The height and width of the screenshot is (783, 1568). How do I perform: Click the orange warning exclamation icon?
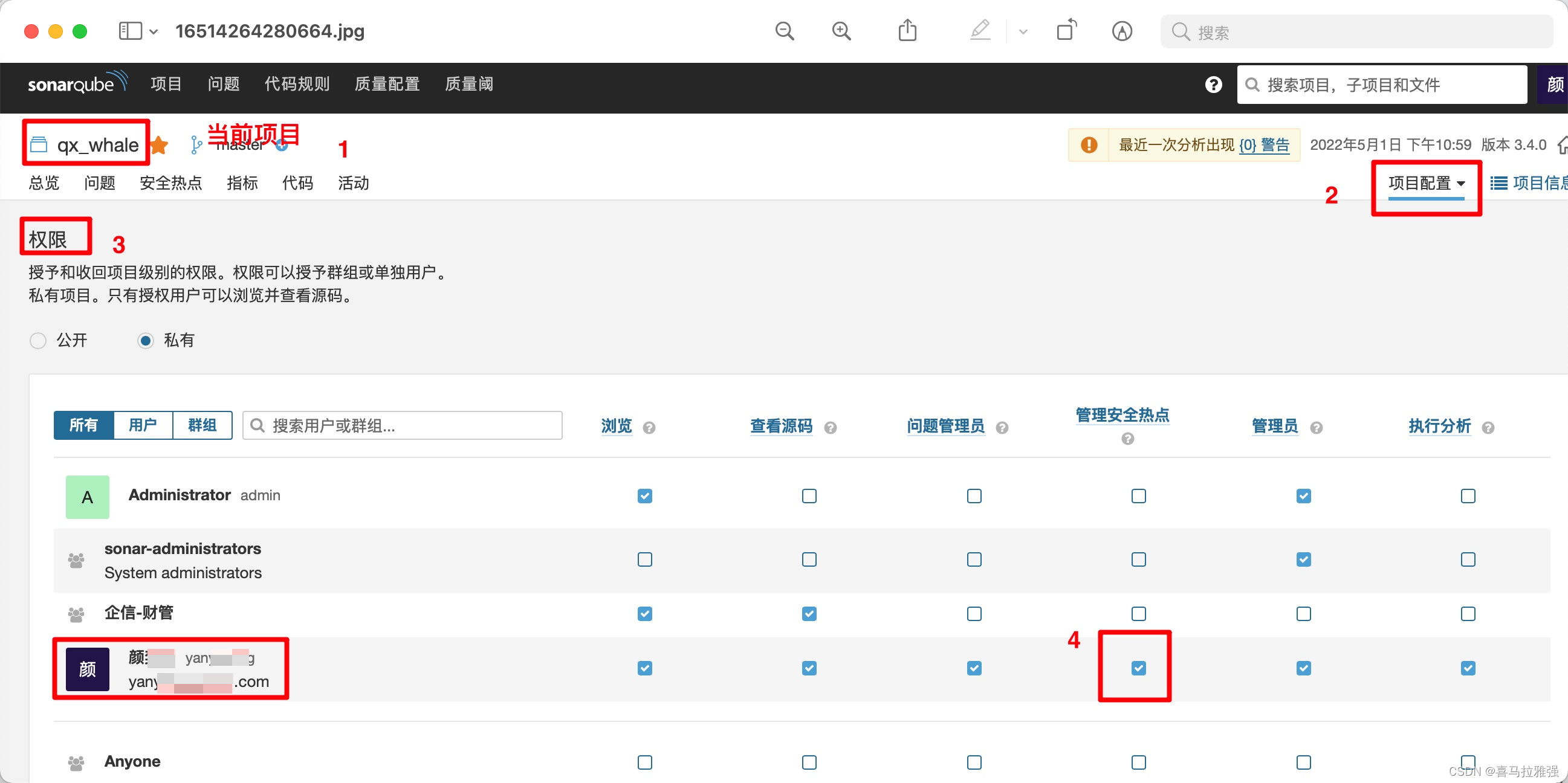click(1089, 145)
